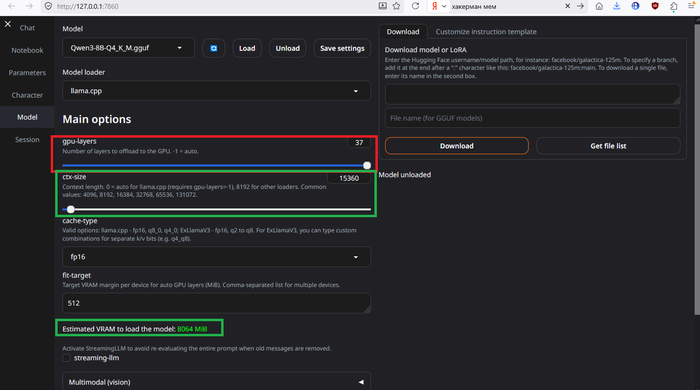The width and height of the screenshot is (700, 390).
Task: Reload the page
Action: 415,6
